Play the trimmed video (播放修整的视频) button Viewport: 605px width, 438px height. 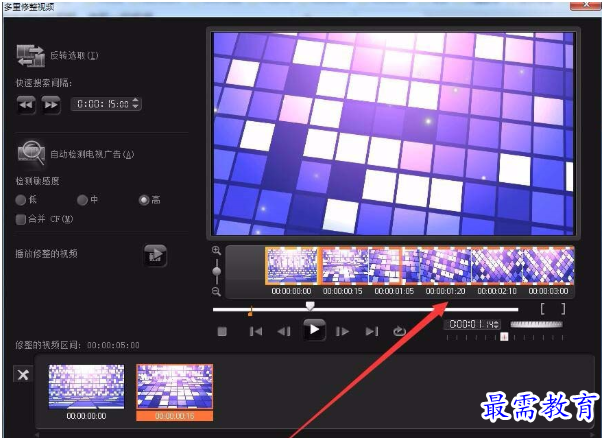(x=155, y=255)
